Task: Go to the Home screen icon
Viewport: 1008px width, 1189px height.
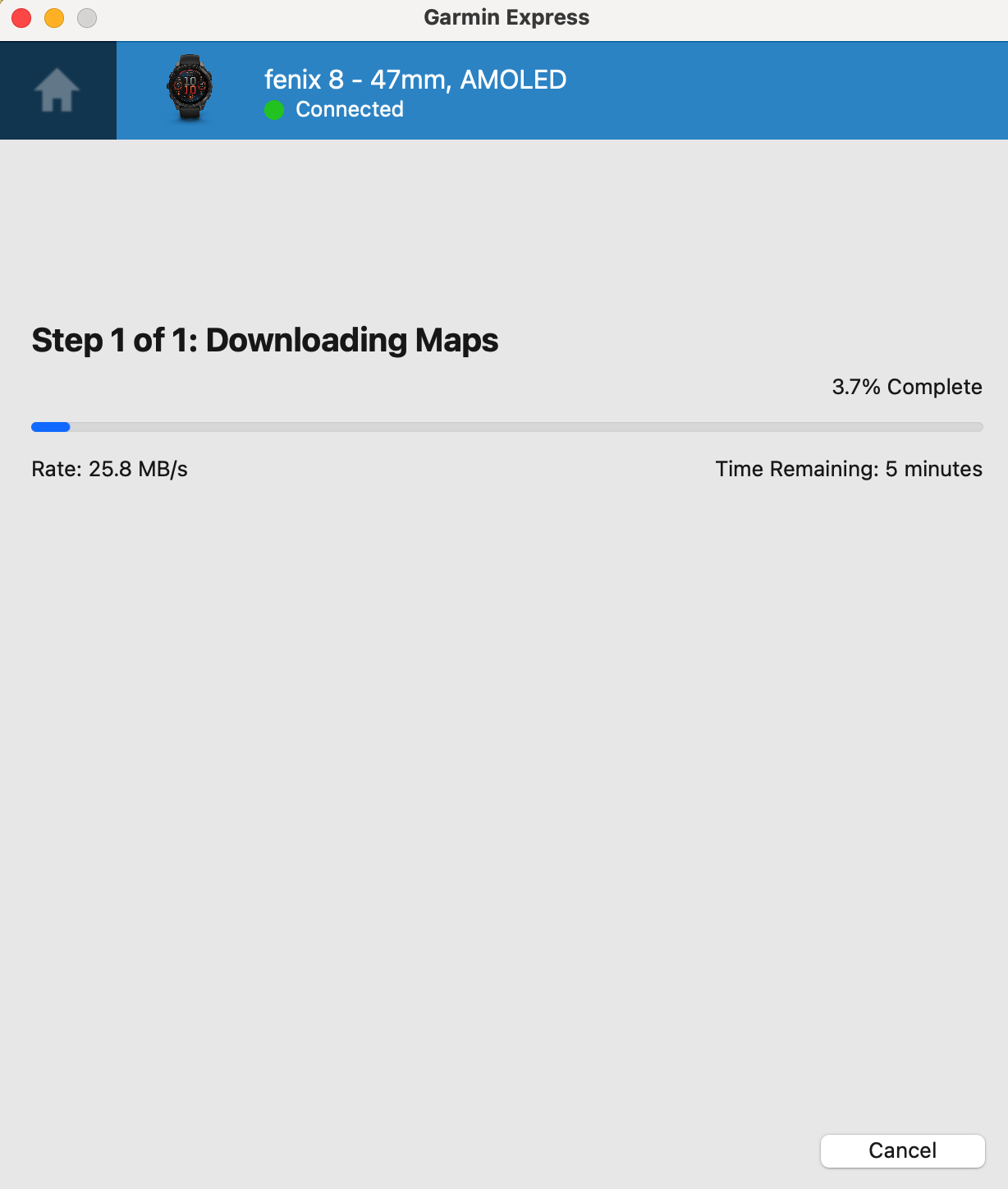Action: tap(57, 90)
